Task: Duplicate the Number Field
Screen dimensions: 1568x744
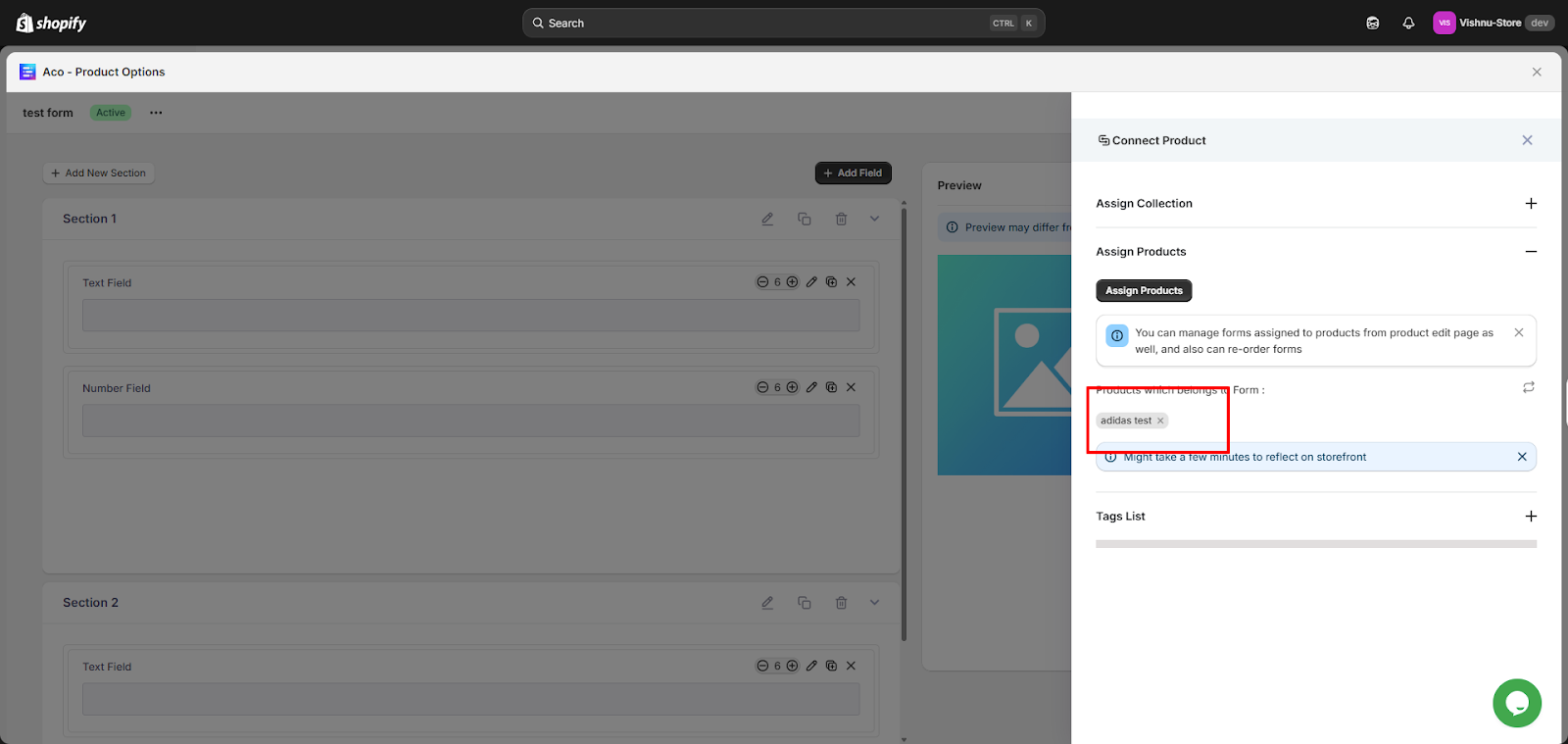Action: [x=831, y=388]
